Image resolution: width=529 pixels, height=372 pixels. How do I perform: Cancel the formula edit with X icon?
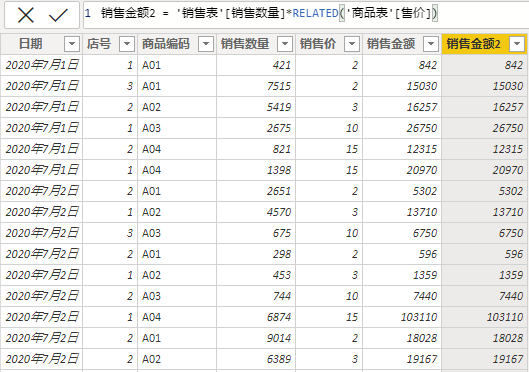(26, 15)
